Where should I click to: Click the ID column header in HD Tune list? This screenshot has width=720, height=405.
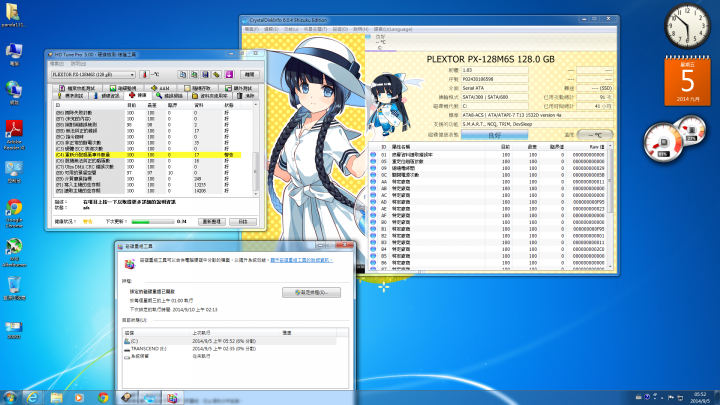(x=90, y=105)
